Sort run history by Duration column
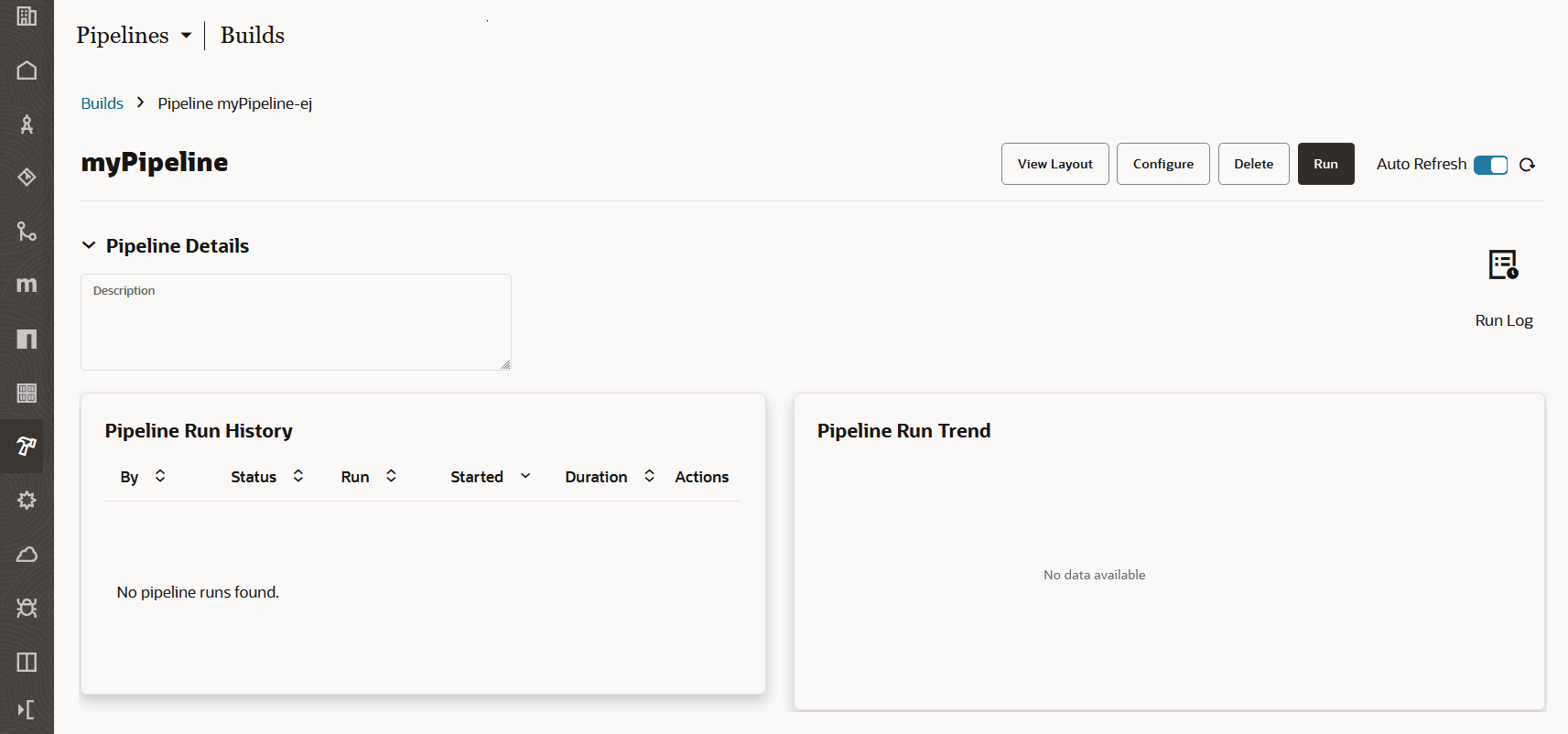This screenshot has height=734, width=1568. (649, 476)
